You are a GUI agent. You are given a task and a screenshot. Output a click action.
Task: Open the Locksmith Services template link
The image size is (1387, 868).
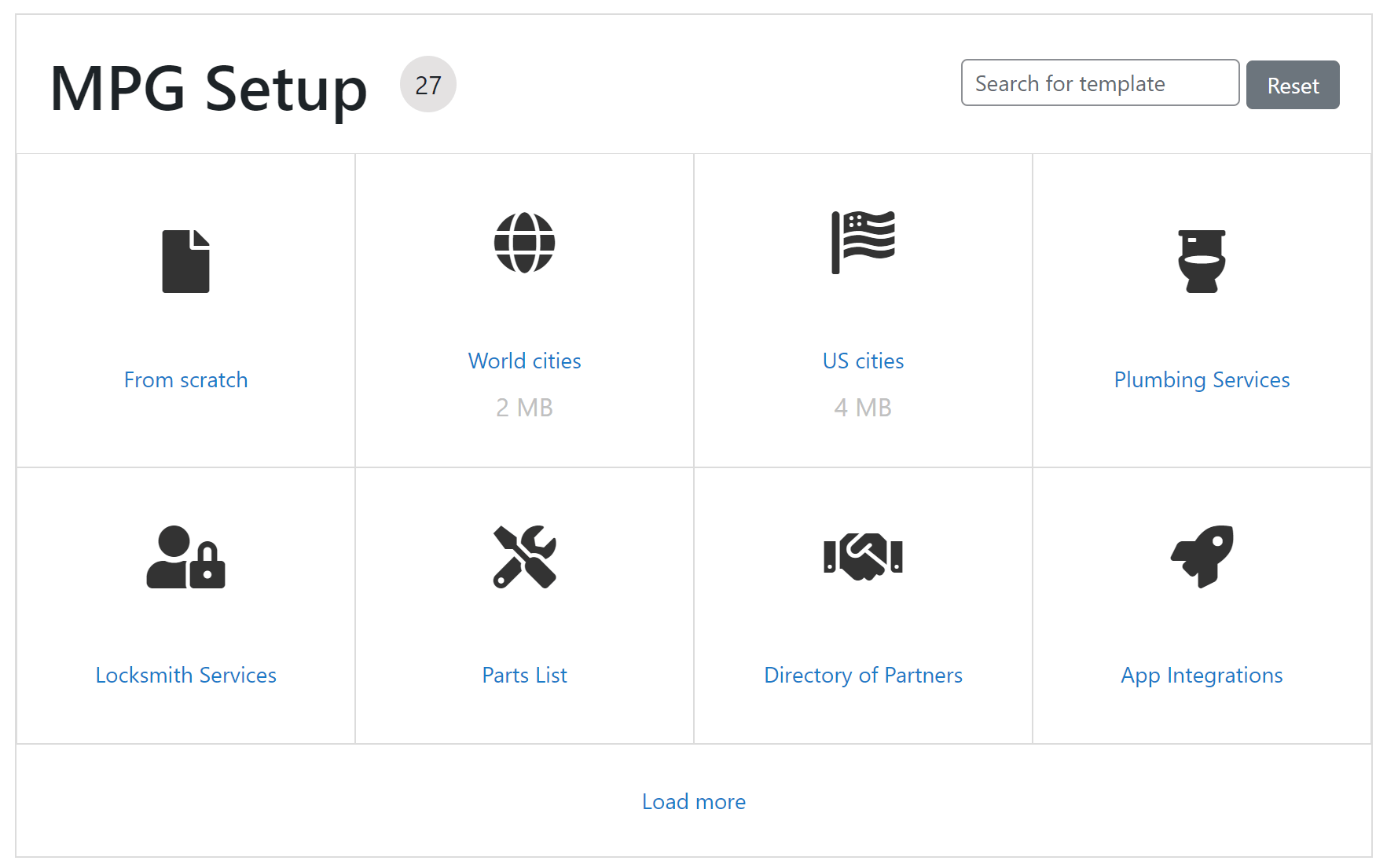pyautogui.click(x=185, y=676)
